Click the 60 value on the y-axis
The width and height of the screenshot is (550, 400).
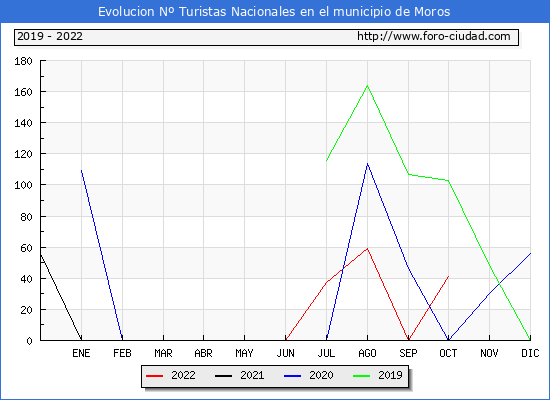pyautogui.click(x=26, y=248)
